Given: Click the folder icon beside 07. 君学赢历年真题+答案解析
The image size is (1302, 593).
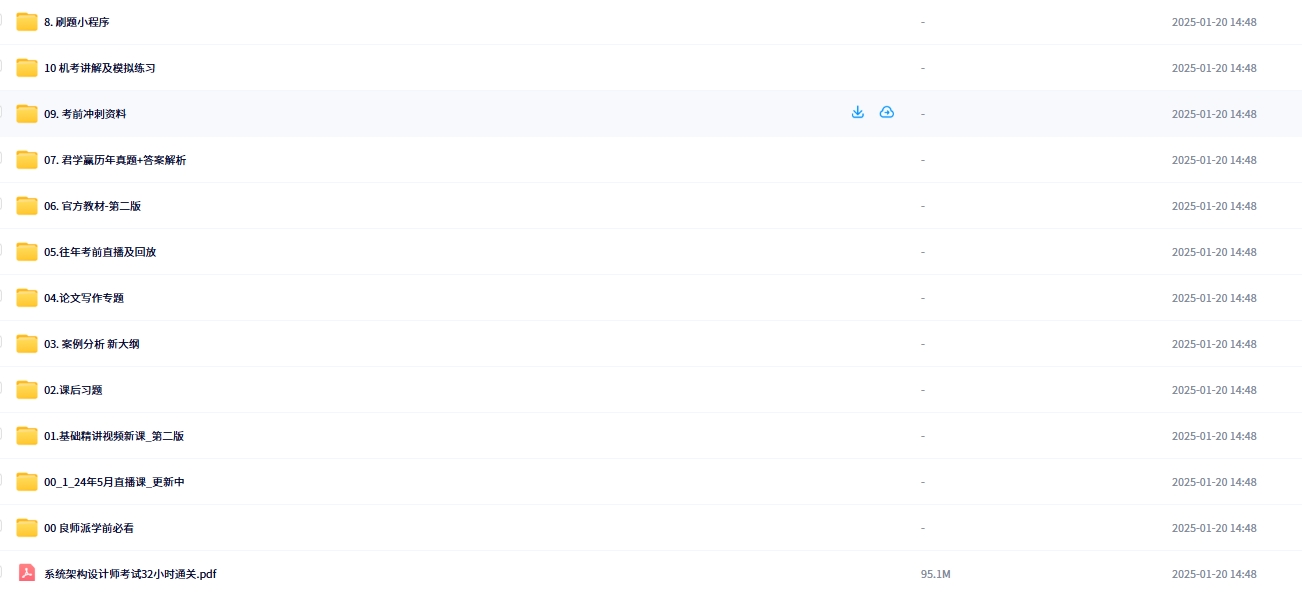Looking at the screenshot, I should coord(27,160).
